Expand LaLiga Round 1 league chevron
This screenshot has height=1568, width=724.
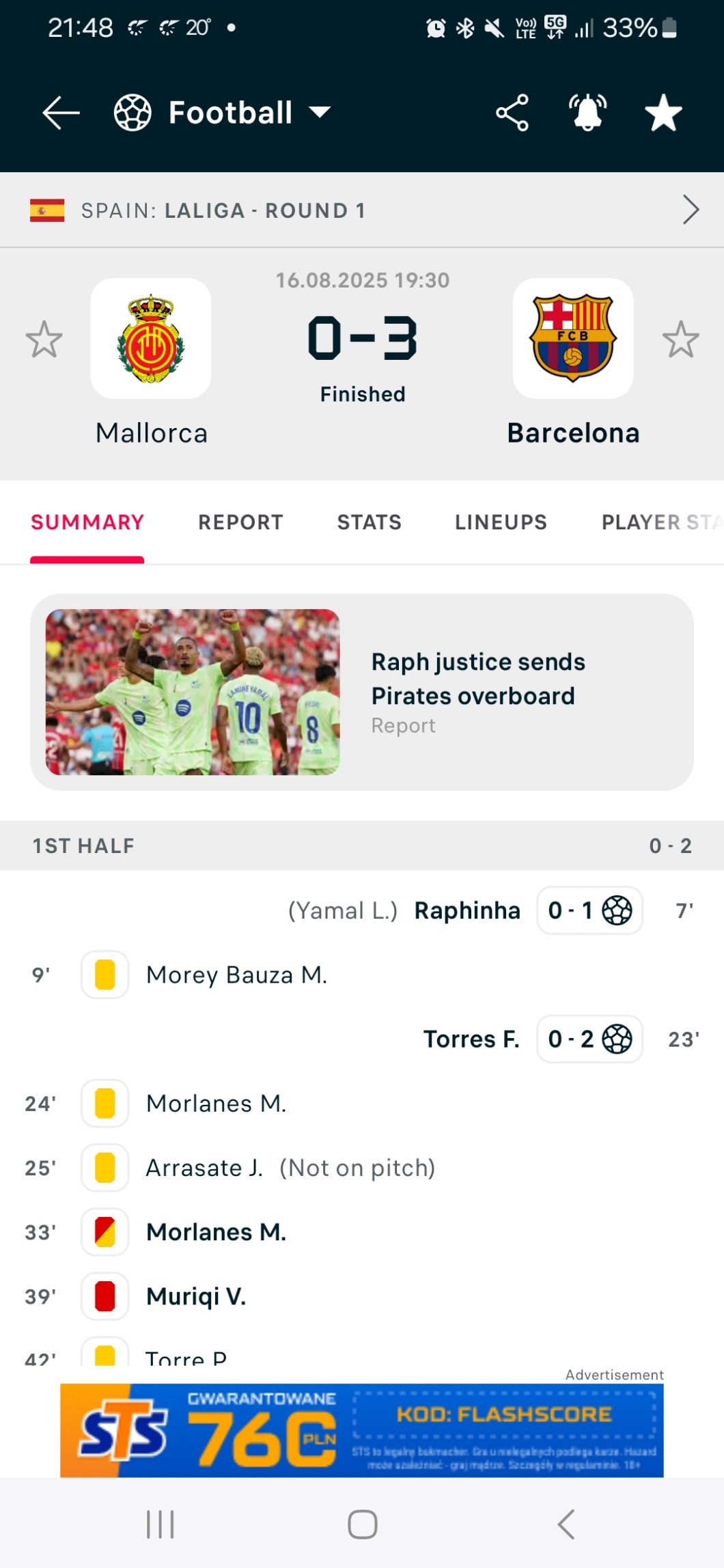point(691,210)
